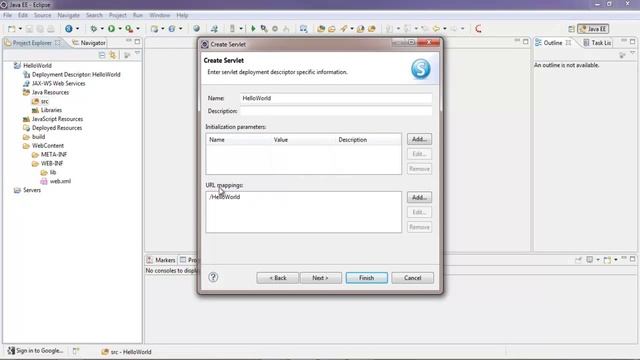The image size is (640, 360).
Task: Select the HelloWorld project in tree
Action: (x=37, y=66)
